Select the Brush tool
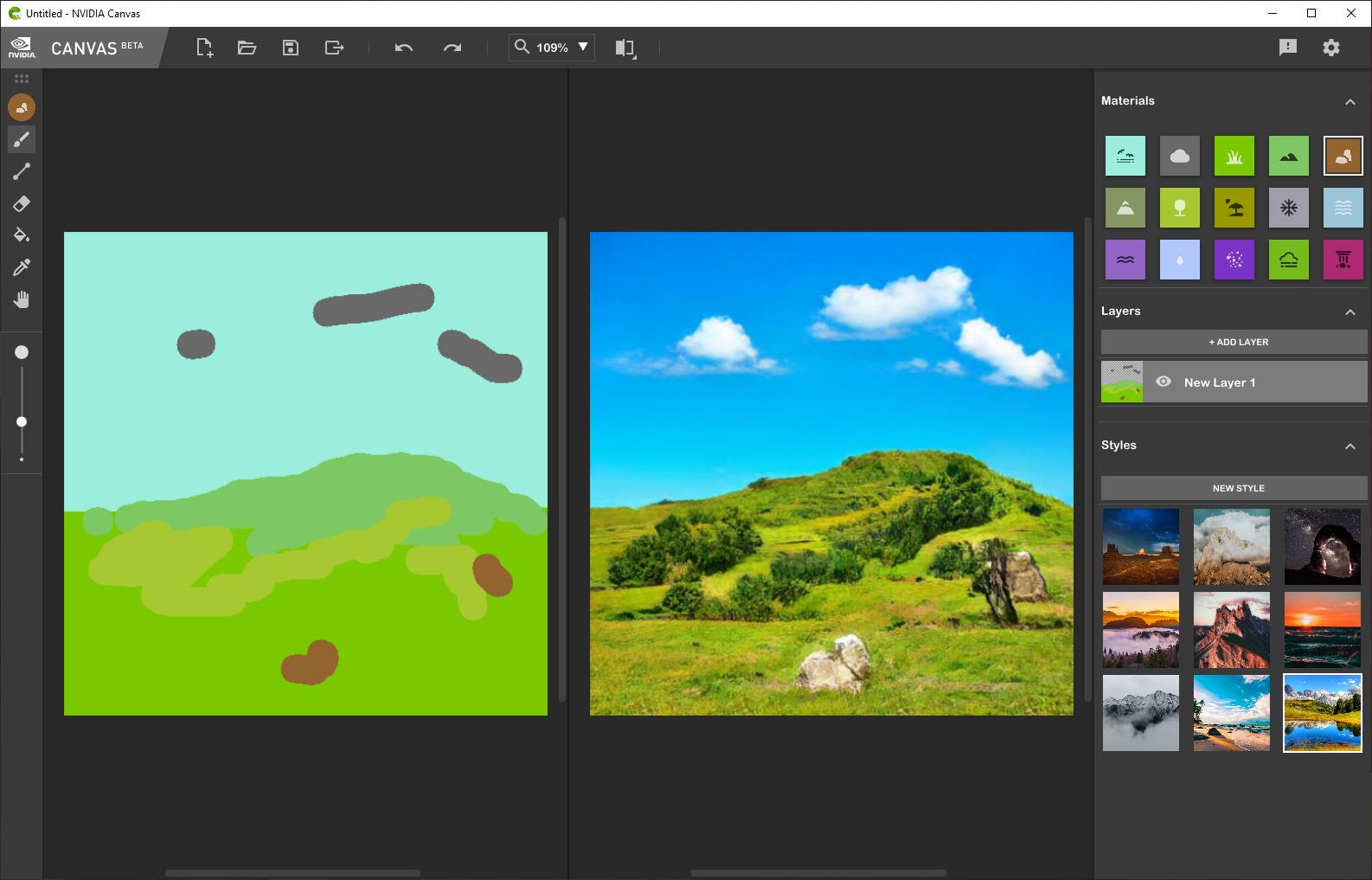The image size is (1372, 880). pos(22,139)
